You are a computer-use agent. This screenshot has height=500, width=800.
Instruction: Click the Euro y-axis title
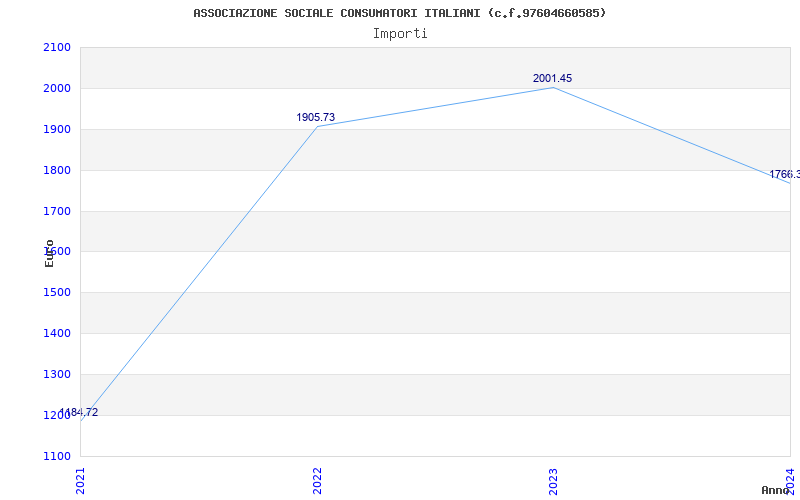49,253
